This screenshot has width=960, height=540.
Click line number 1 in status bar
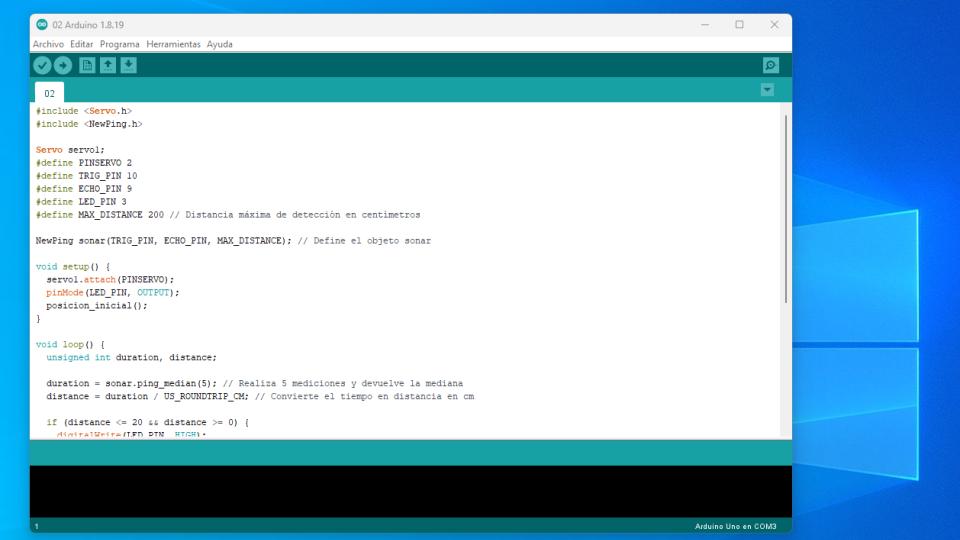[37, 527]
